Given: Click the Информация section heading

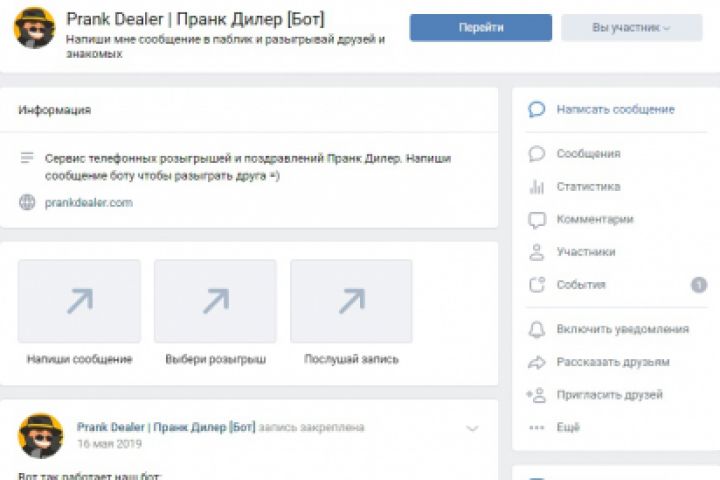Looking at the screenshot, I should point(55,110).
